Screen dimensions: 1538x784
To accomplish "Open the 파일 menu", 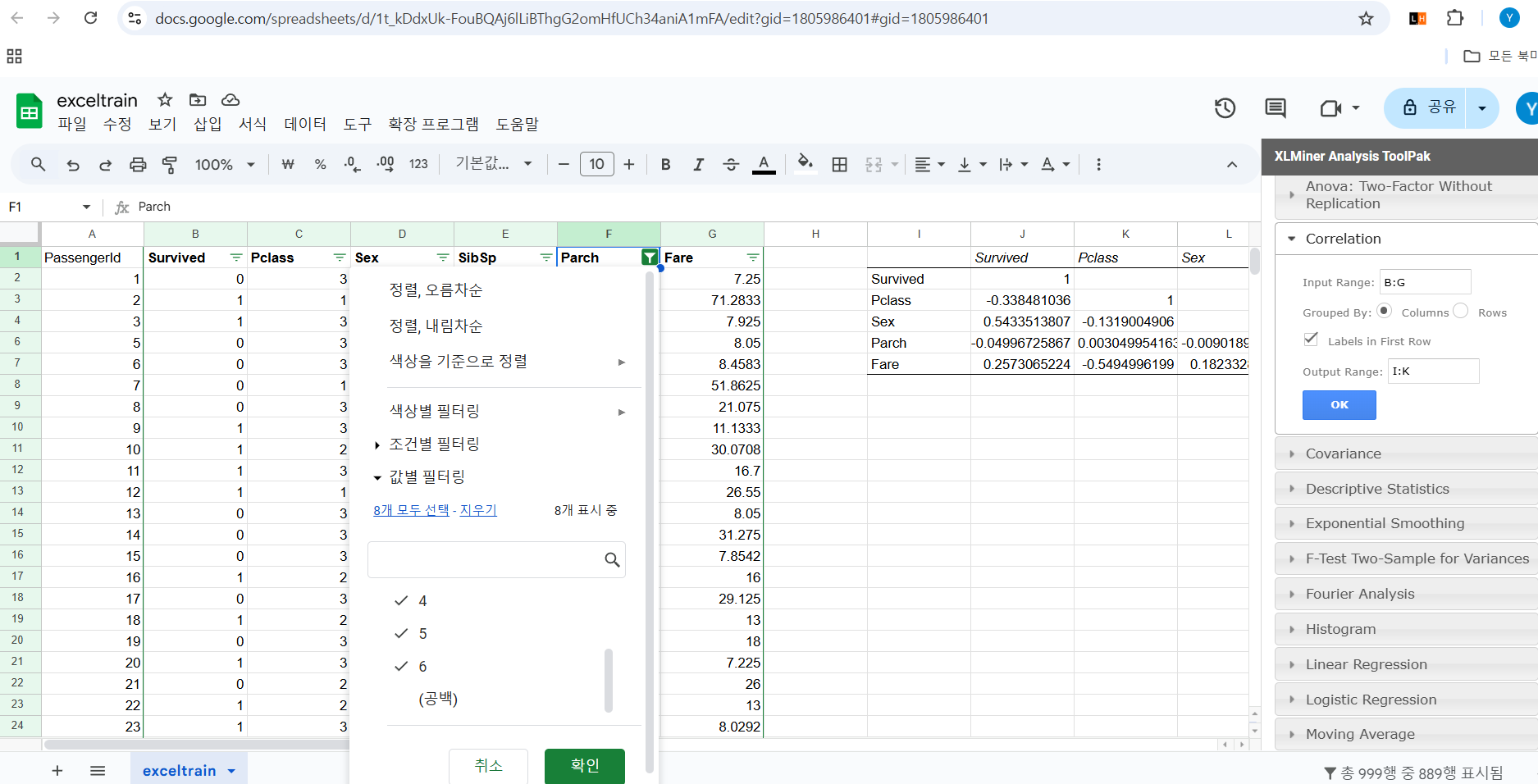I will [x=72, y=124].
